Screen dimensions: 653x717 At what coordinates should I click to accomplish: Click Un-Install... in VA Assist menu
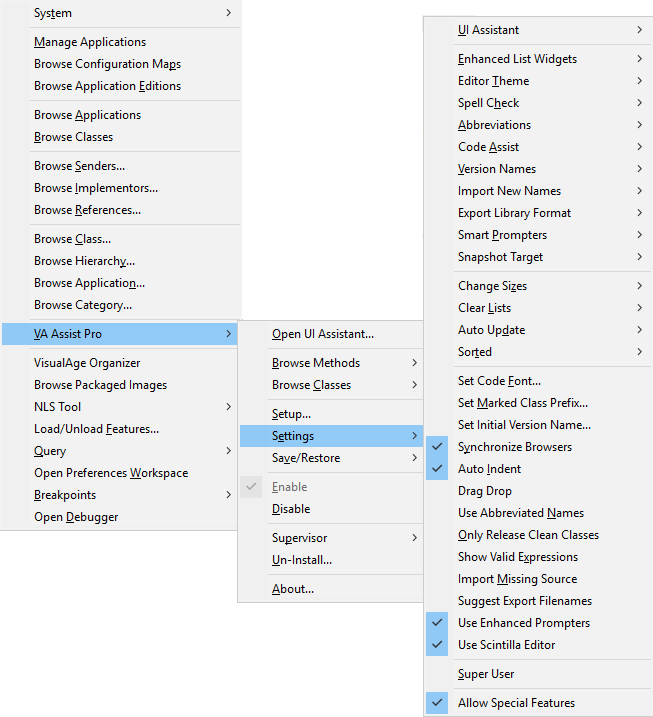pyautogui.click(x=301, y=560)
